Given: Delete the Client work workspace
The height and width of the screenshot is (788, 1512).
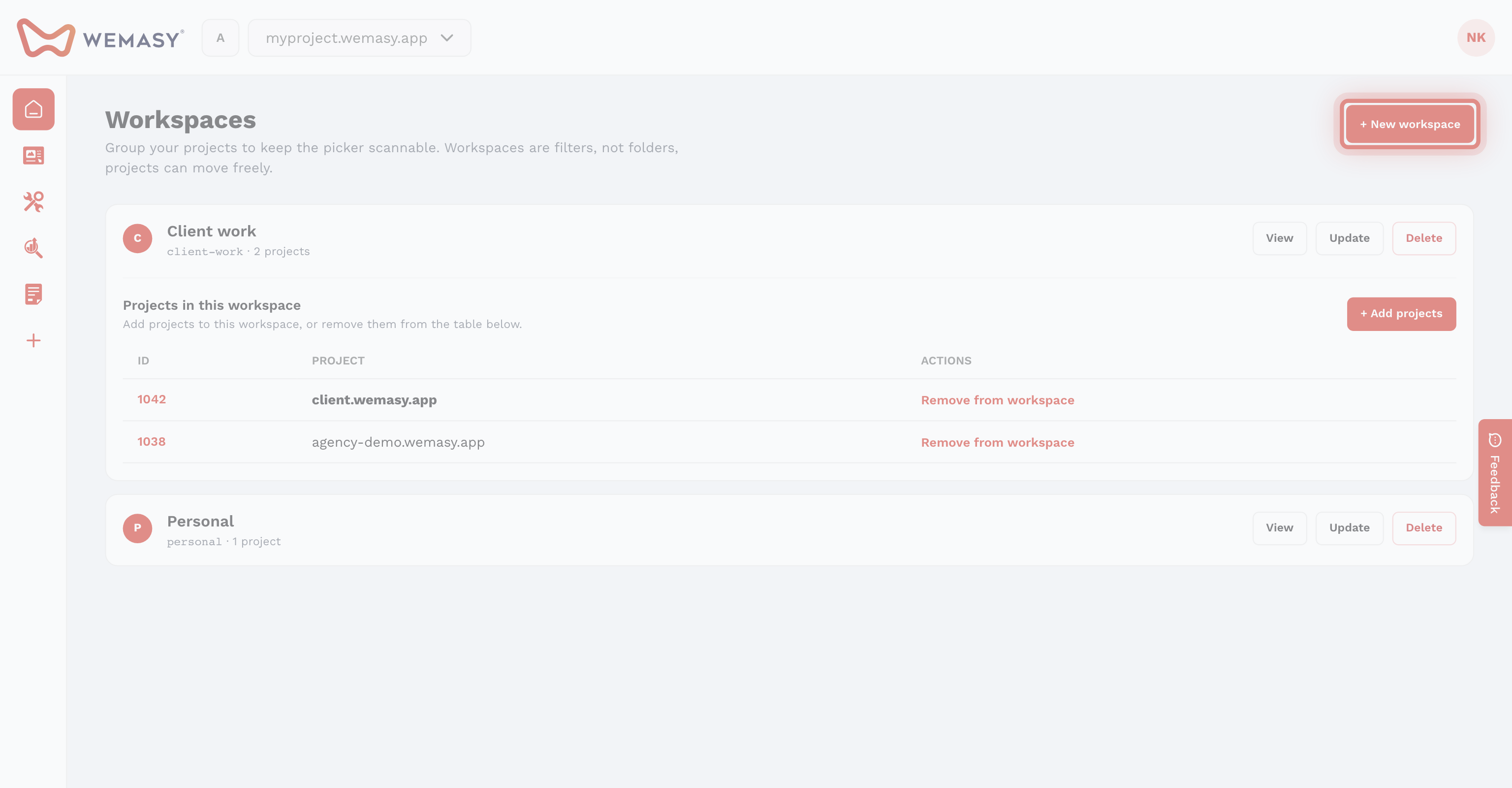Looking at the screenshot, I should (x=1424, y=238).
